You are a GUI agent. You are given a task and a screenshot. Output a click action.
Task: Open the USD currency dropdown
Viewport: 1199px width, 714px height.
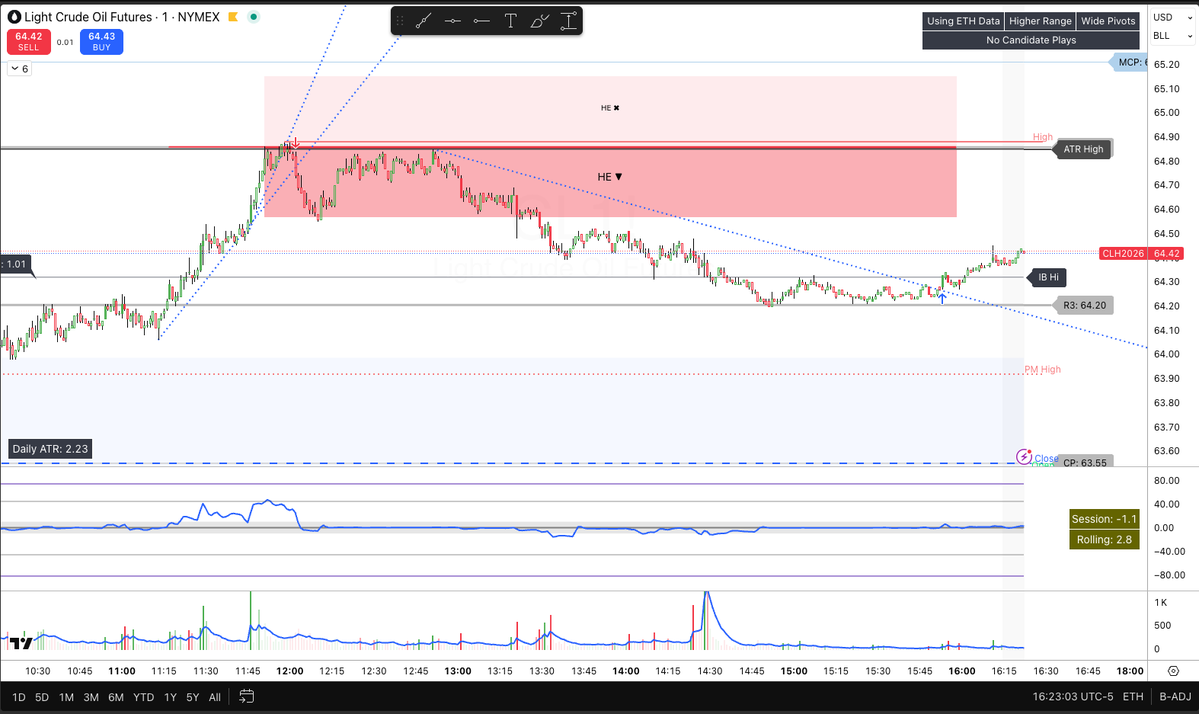click(1173, 17)
